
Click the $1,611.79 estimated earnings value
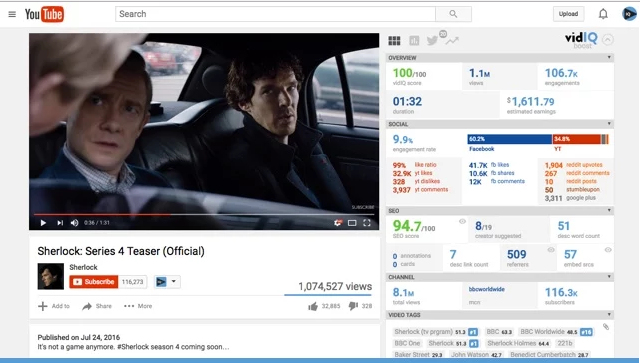531,101
